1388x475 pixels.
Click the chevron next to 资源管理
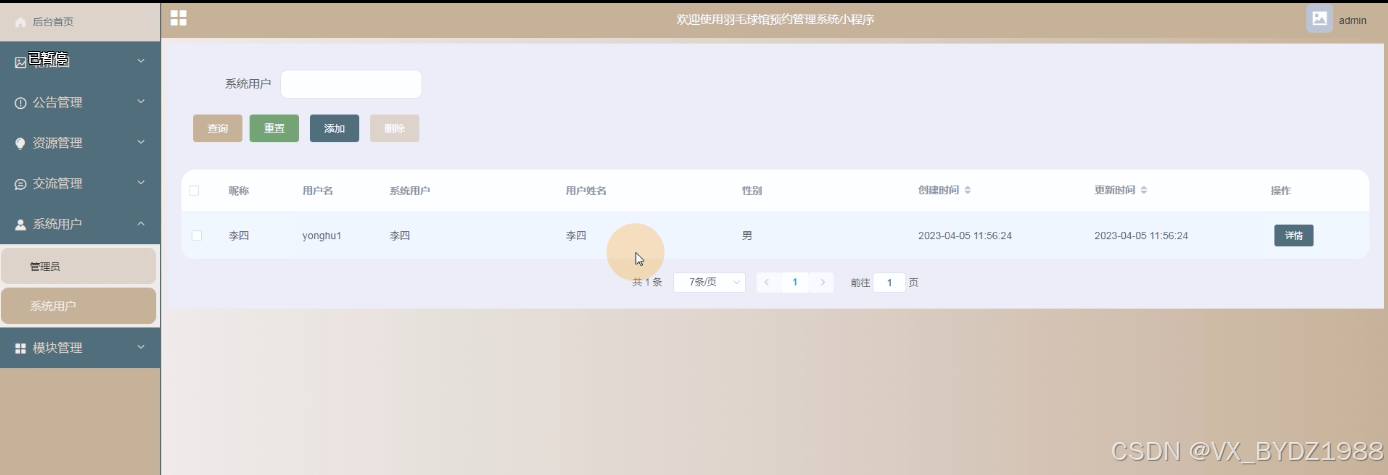tap(141, 142)
